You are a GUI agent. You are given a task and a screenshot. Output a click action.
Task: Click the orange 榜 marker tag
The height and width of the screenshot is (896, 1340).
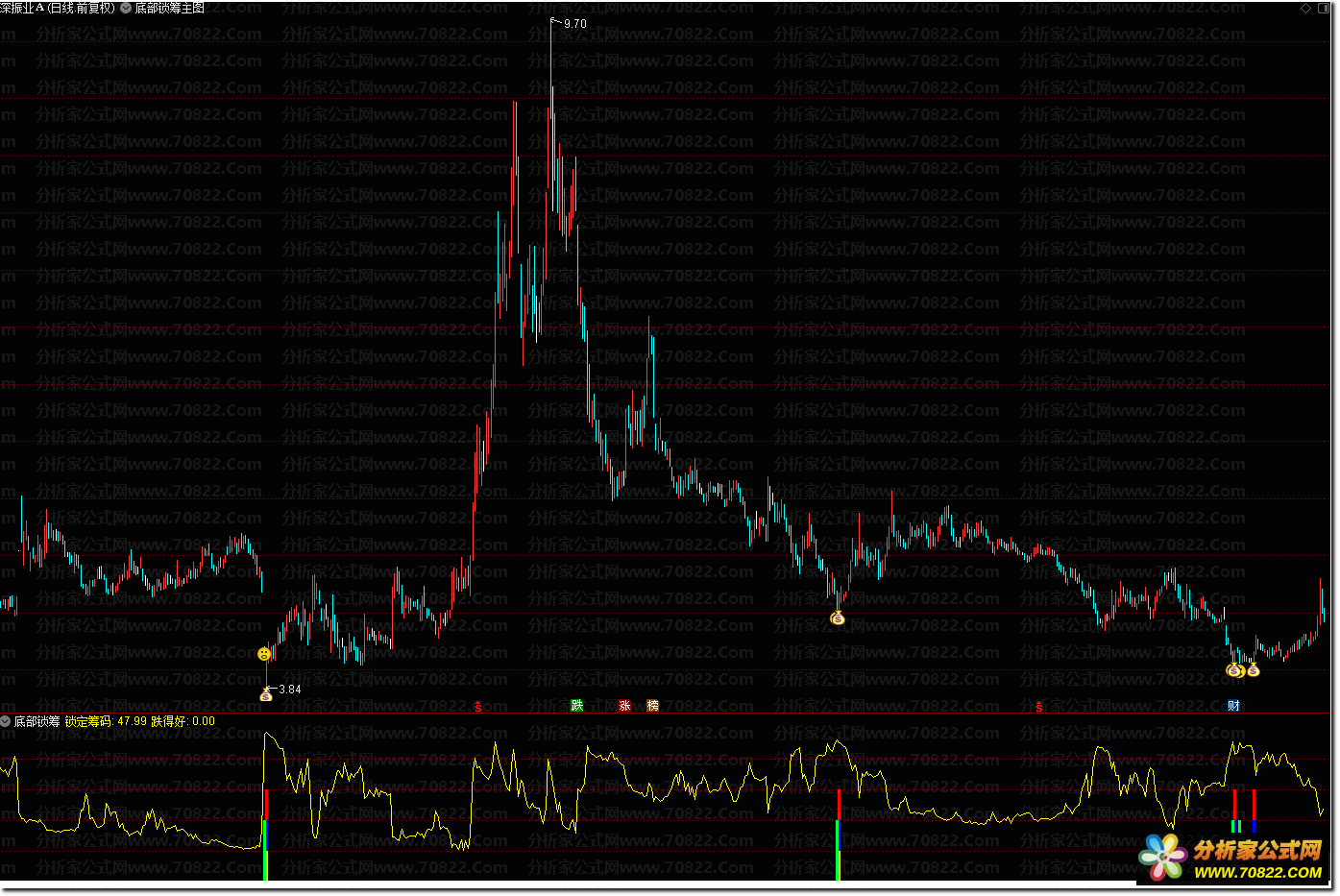[653, 706]
